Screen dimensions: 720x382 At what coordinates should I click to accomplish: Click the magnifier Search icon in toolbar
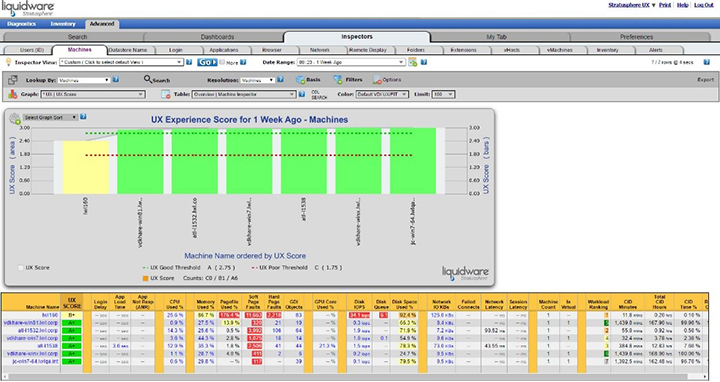(148, 79)
